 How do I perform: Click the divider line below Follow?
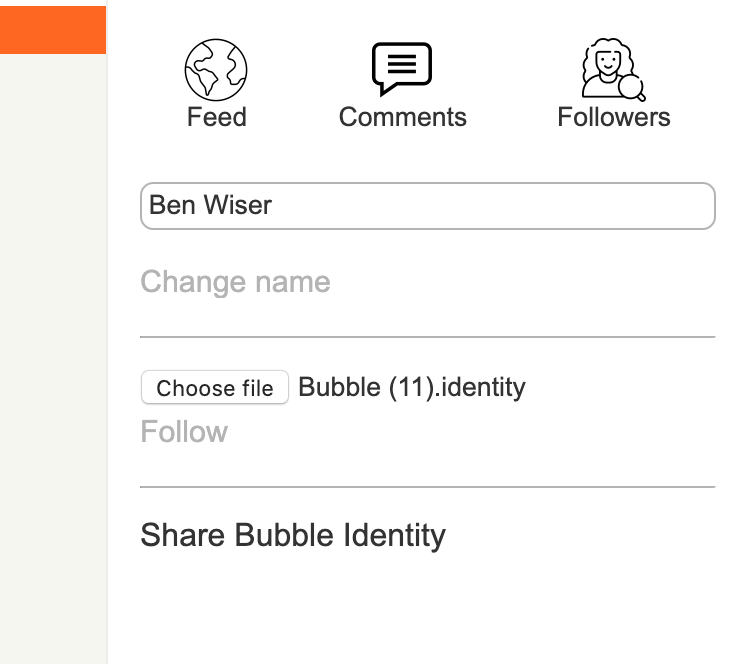[x=427, y=487]
